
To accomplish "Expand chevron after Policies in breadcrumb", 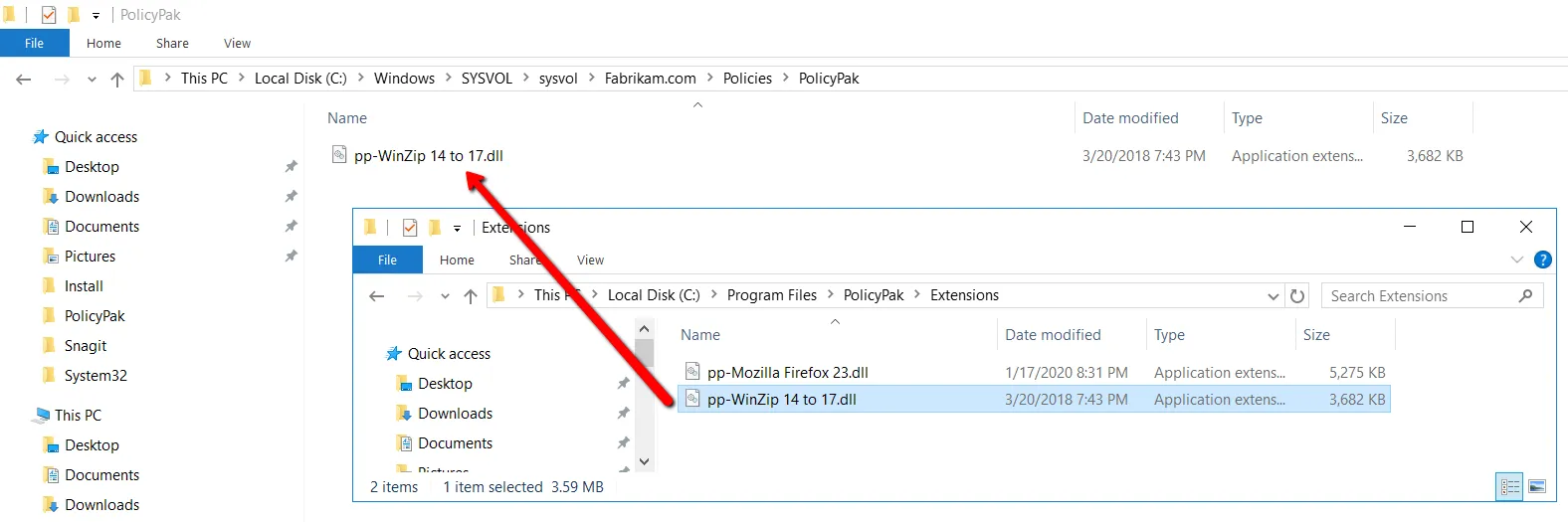I will tap(786, 78).
